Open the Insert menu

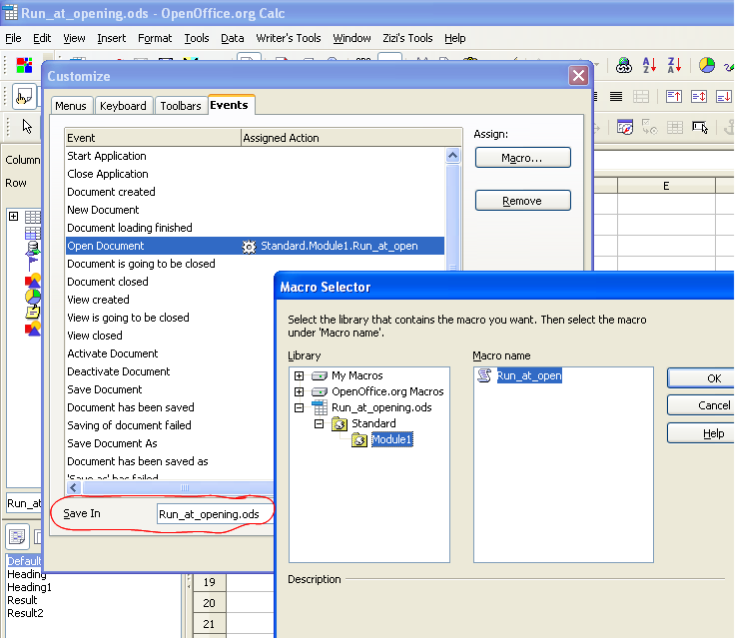(x=112, y=38)
